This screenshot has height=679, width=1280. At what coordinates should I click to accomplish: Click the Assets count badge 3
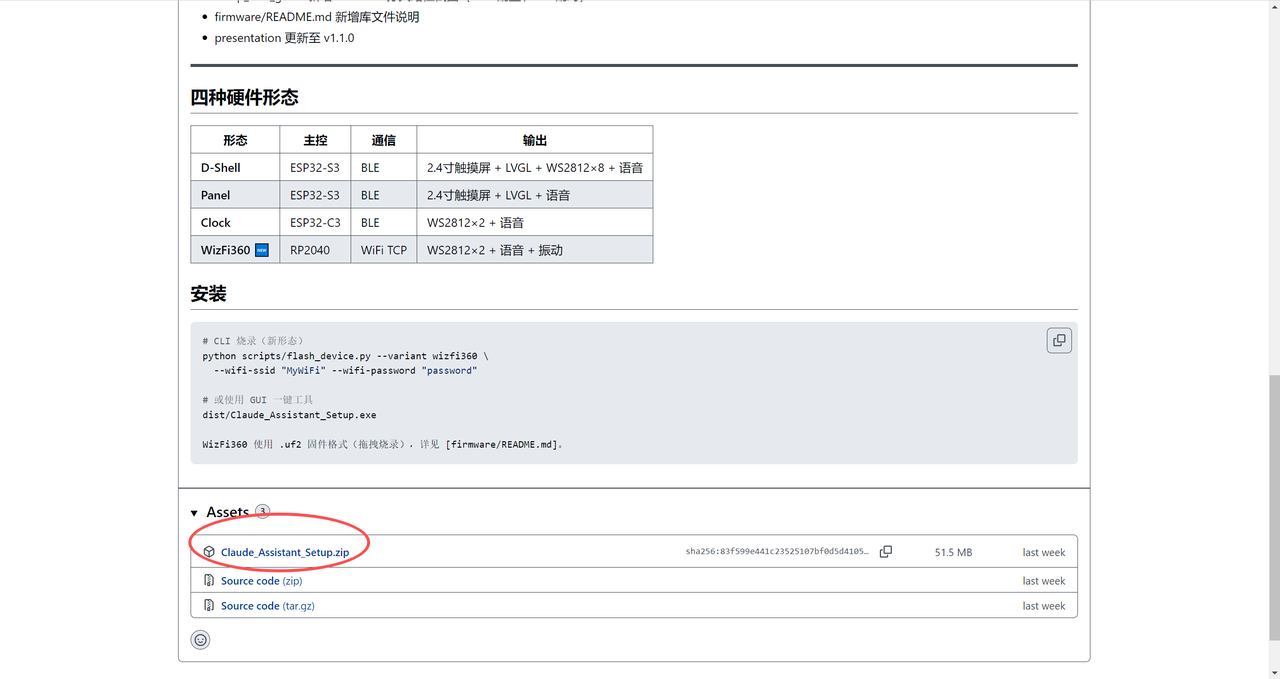(262, 511)
